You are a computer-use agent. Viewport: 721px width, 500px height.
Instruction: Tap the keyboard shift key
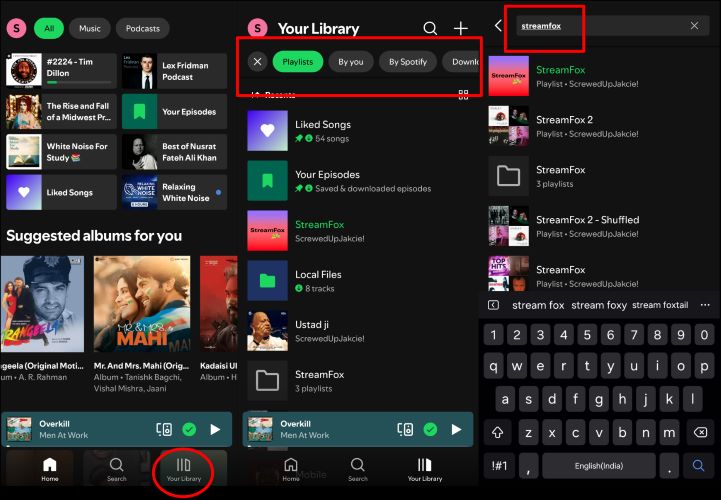click(x=498, y=432)
